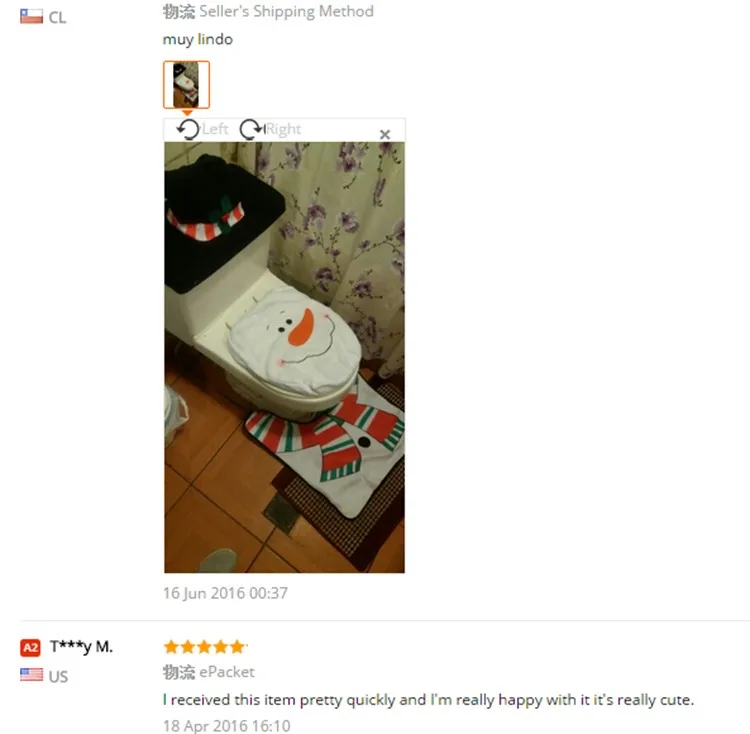Click the CL country code text
The width and height of the screenshot is (750, 734).
(x=57, y=18)
